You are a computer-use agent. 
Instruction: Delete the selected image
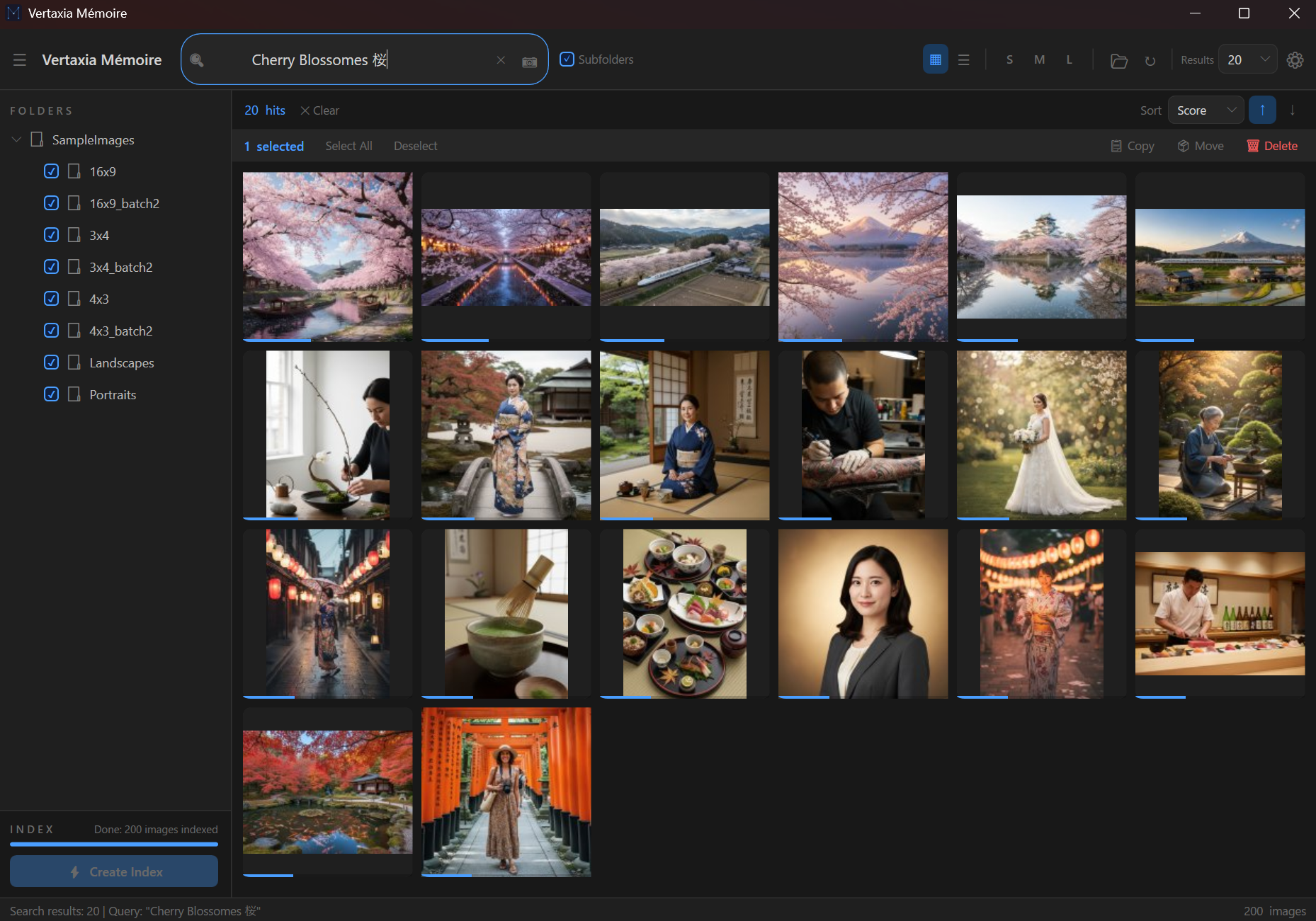pos(1272,146)
